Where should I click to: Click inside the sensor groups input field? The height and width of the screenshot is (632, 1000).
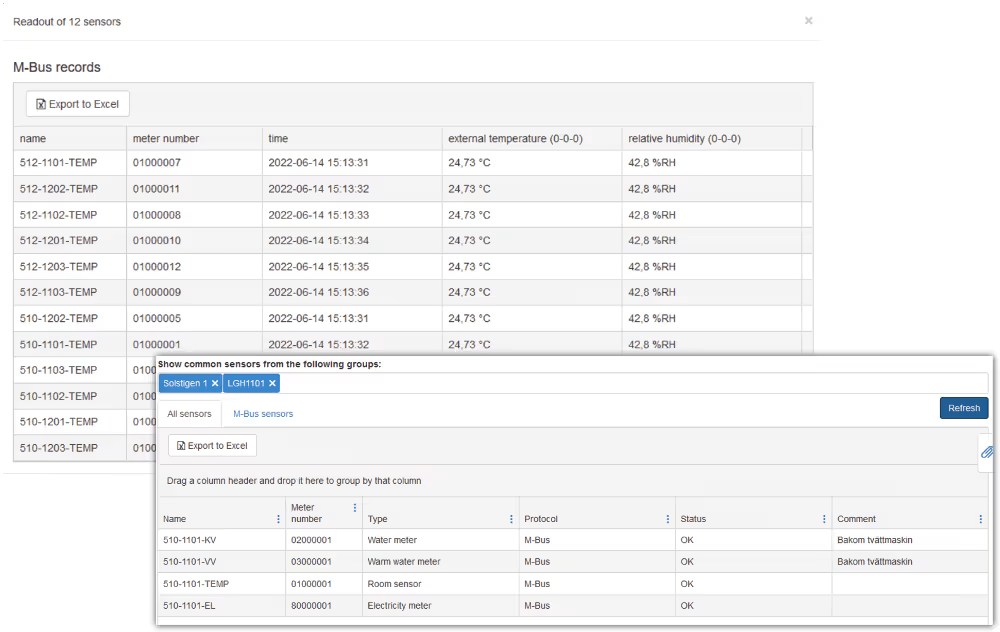(630, 384)
